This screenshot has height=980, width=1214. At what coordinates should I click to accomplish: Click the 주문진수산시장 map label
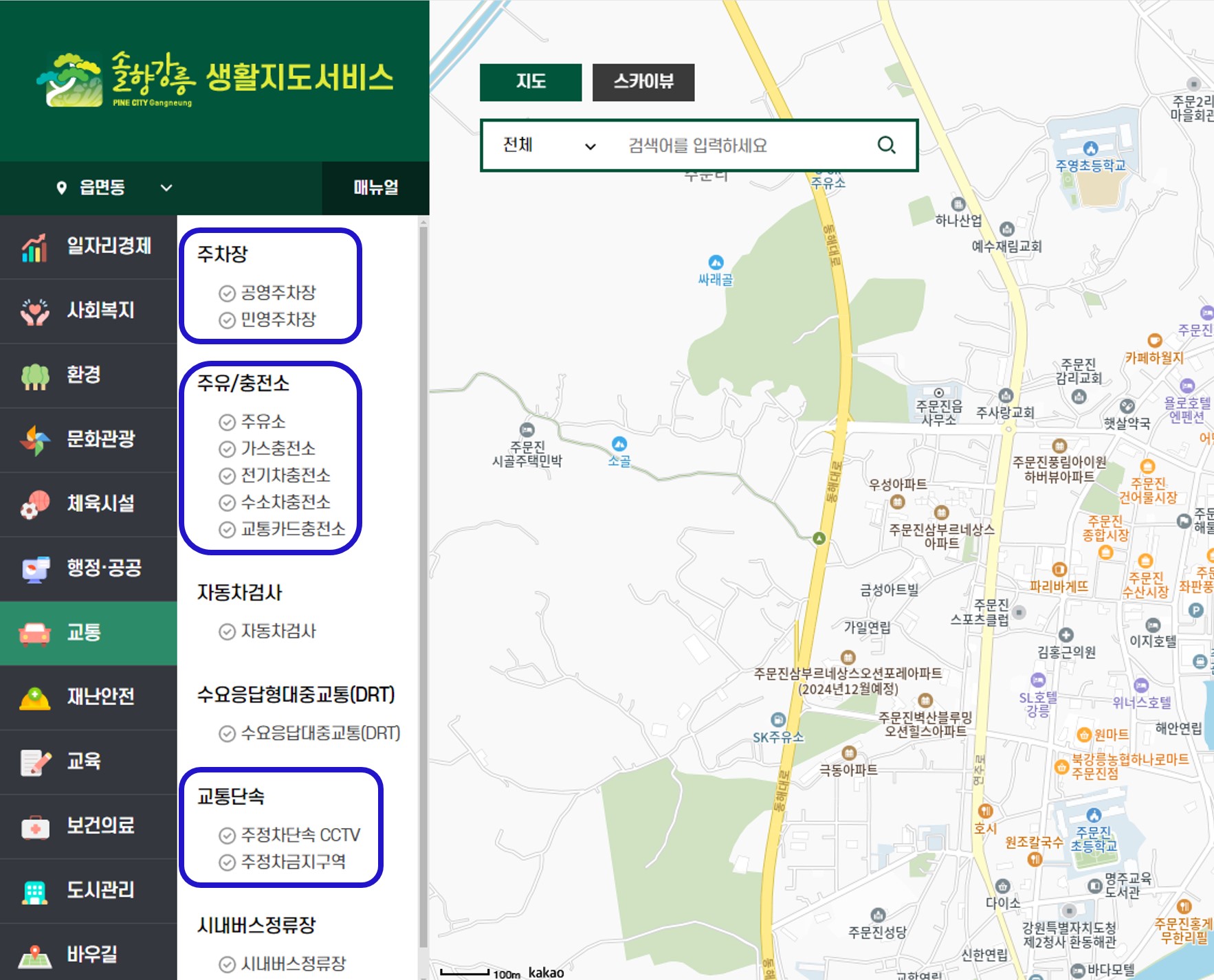[1145, 585]
